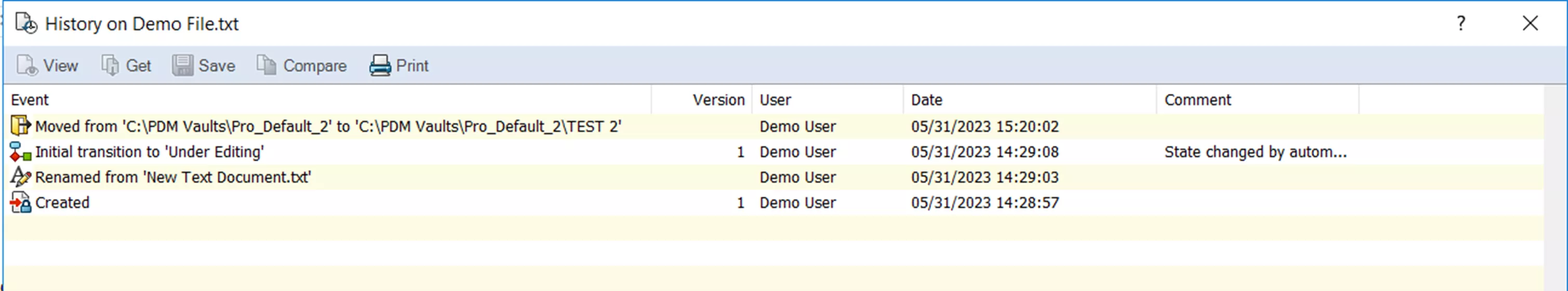1568x291 pixels.
Task: Select the 'Moved from' history row
Action: pyautogui.click(x=327, y=127)
